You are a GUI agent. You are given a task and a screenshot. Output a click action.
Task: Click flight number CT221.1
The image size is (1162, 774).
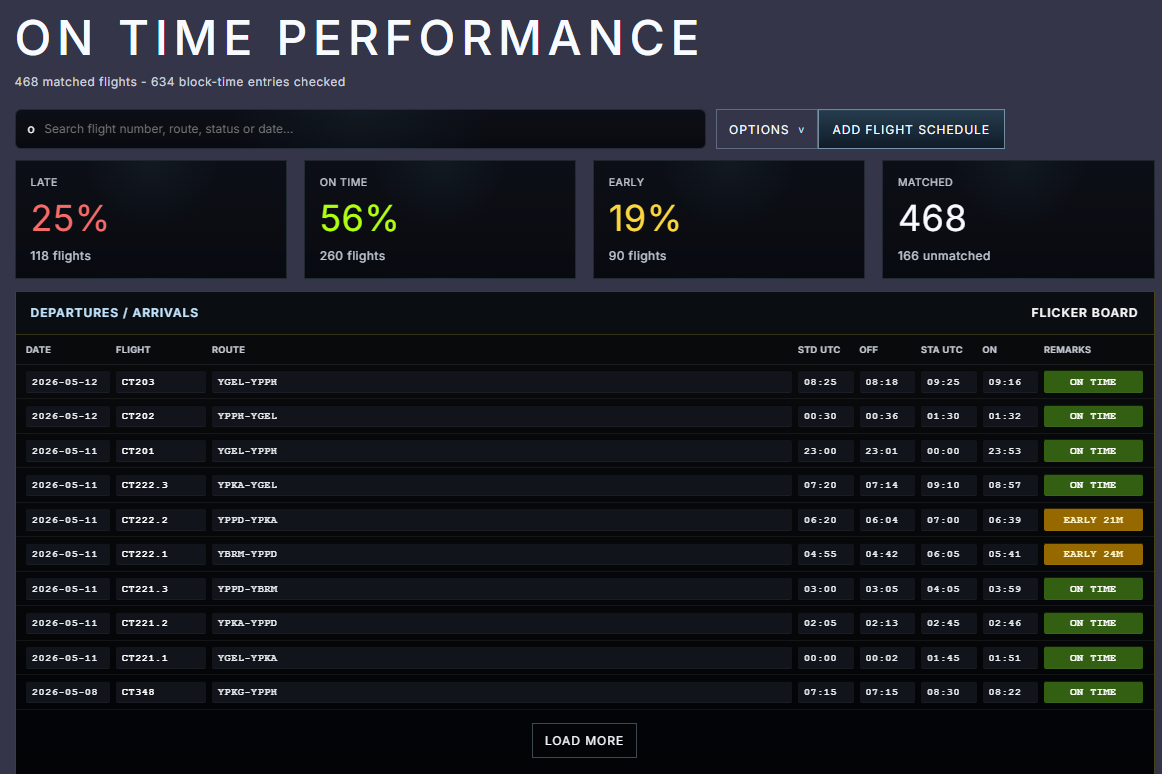click(145, 658)
